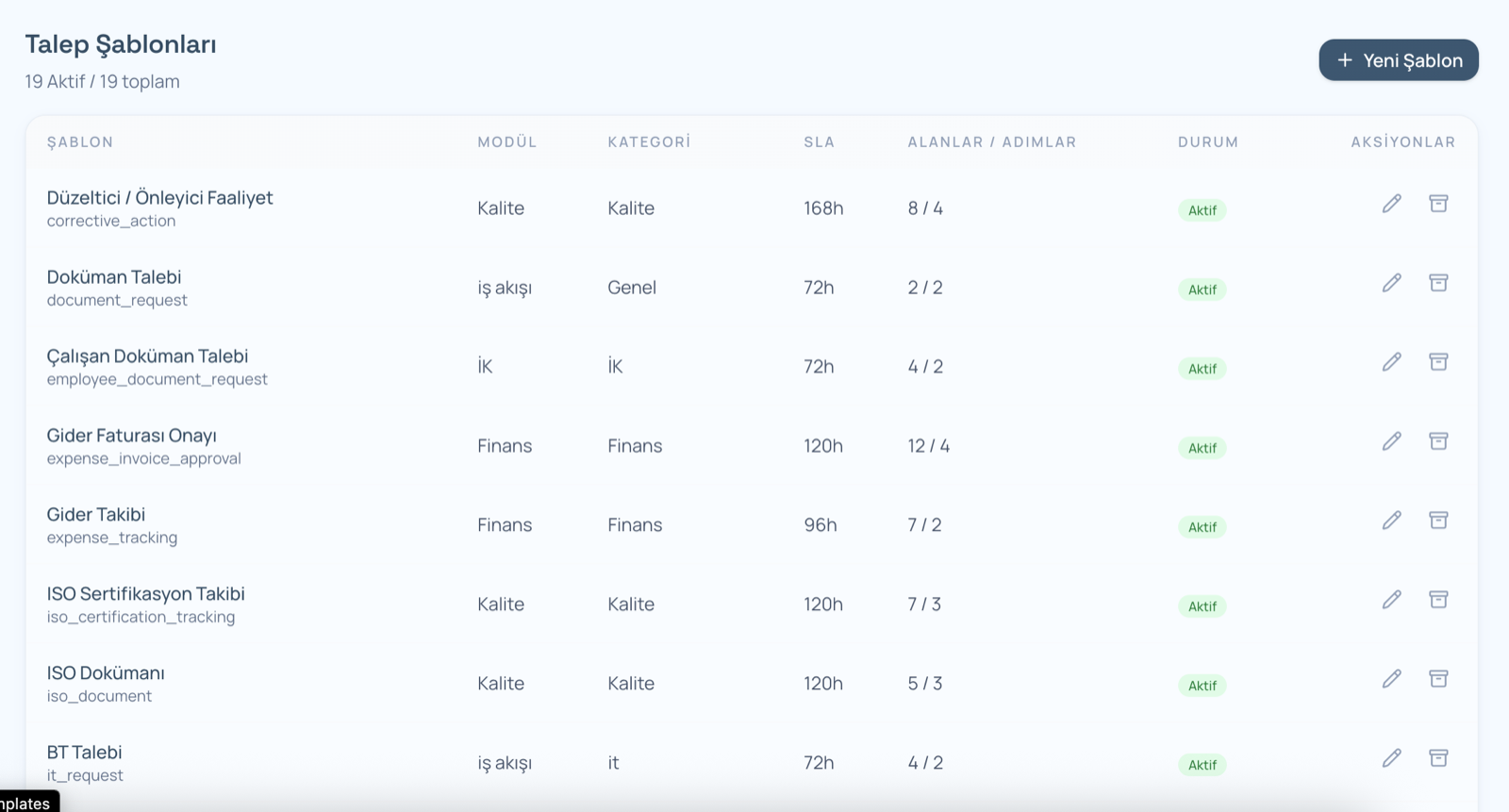The height and width of the screenshot is (812, 1509).
Task: Toggle the Aktif badge on Doküman Talebi
Action: [1202, 290]
